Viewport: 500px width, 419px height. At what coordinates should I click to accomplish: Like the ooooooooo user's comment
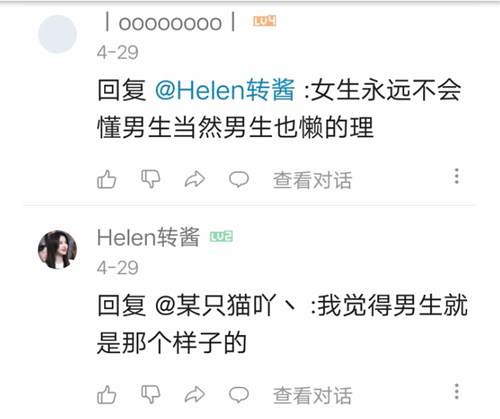click(106, 180)
